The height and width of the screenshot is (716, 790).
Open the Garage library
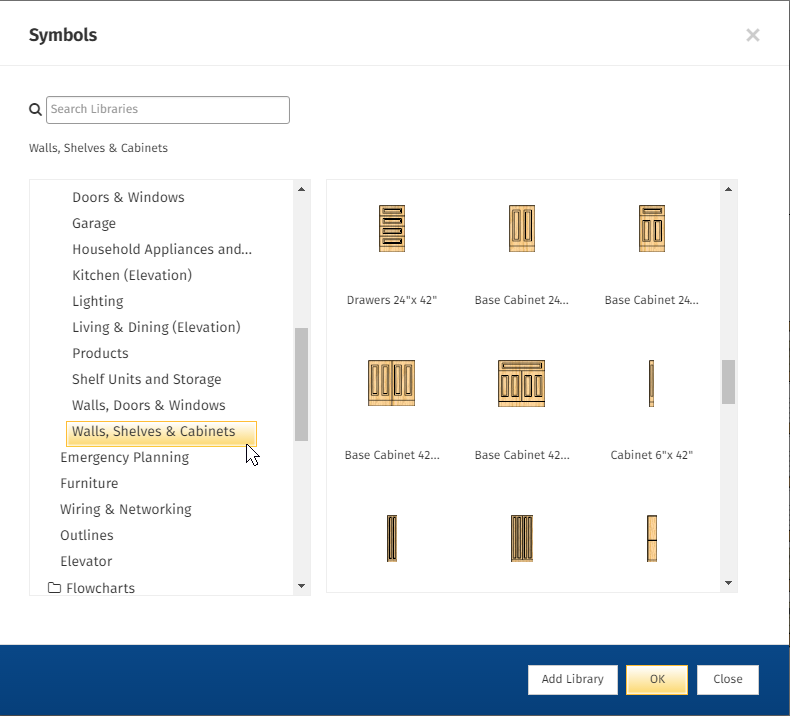pos(94,223)
